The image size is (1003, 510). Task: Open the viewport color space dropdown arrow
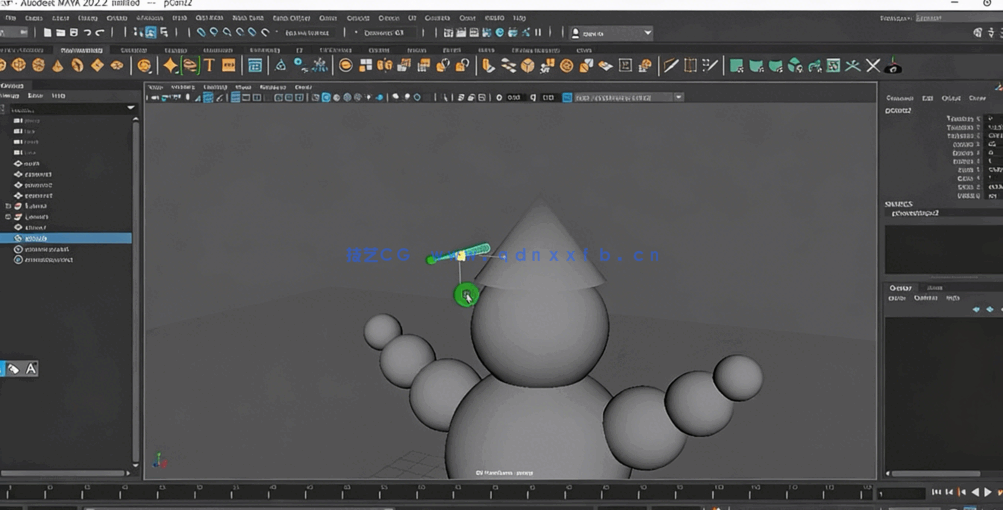(x=679, y=97)
